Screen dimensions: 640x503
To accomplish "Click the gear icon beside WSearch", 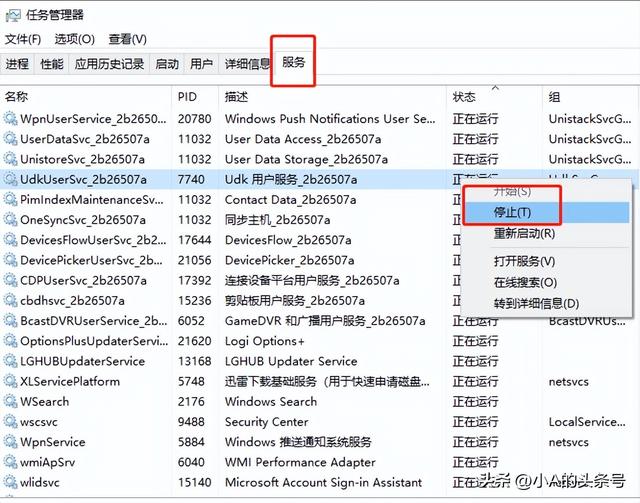I will [x=11, y=401].
